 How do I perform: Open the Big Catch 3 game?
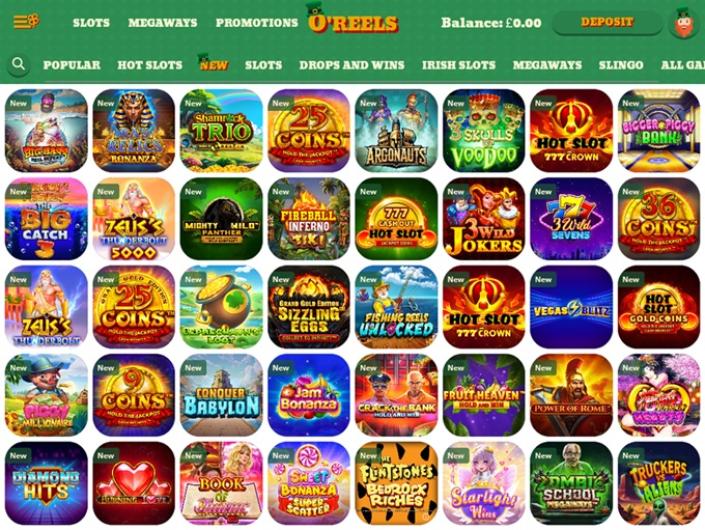(x=46, y=218)
